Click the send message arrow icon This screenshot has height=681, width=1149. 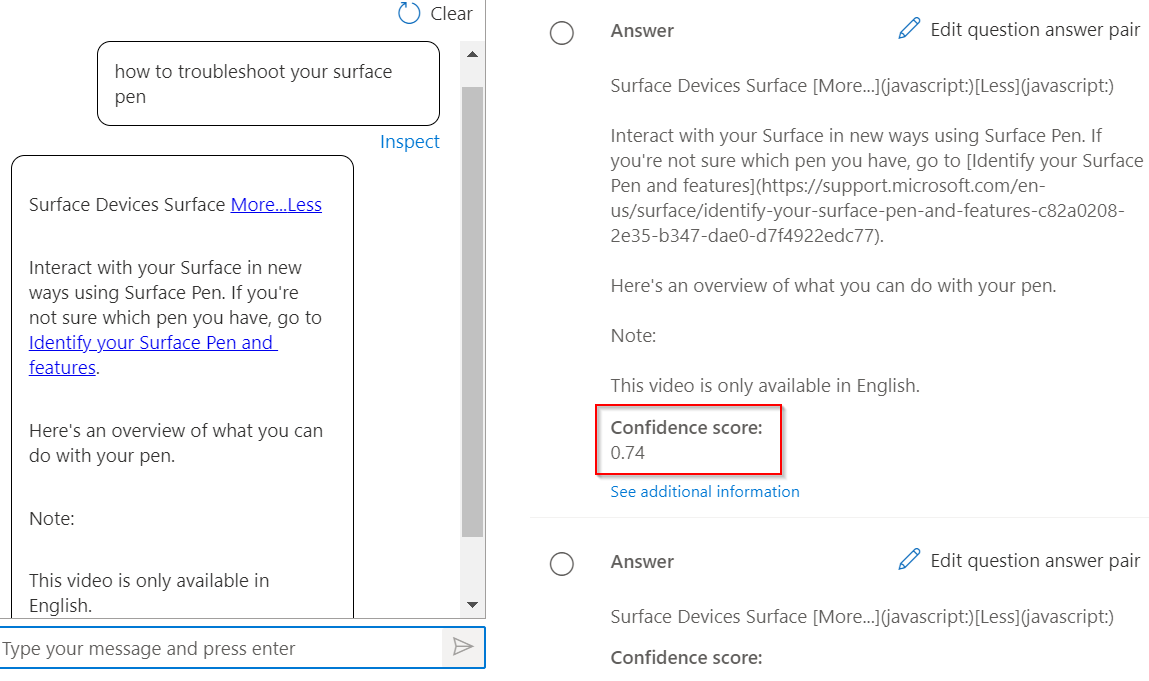click(463, 647)
